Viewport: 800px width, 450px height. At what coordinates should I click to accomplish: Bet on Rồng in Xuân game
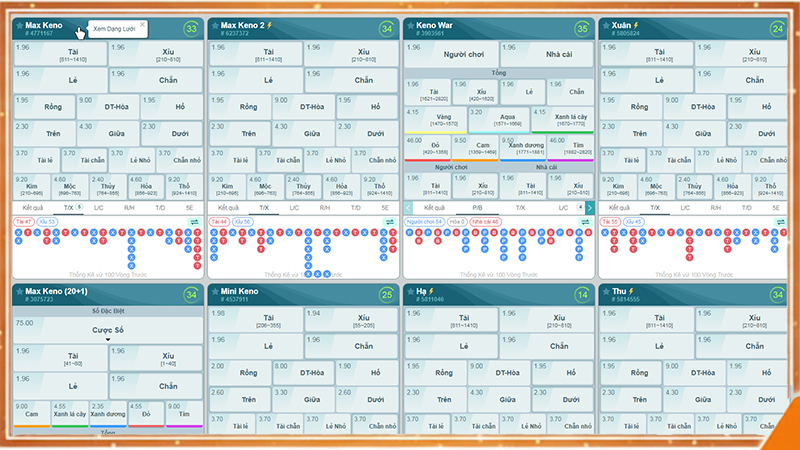(639, 106)
